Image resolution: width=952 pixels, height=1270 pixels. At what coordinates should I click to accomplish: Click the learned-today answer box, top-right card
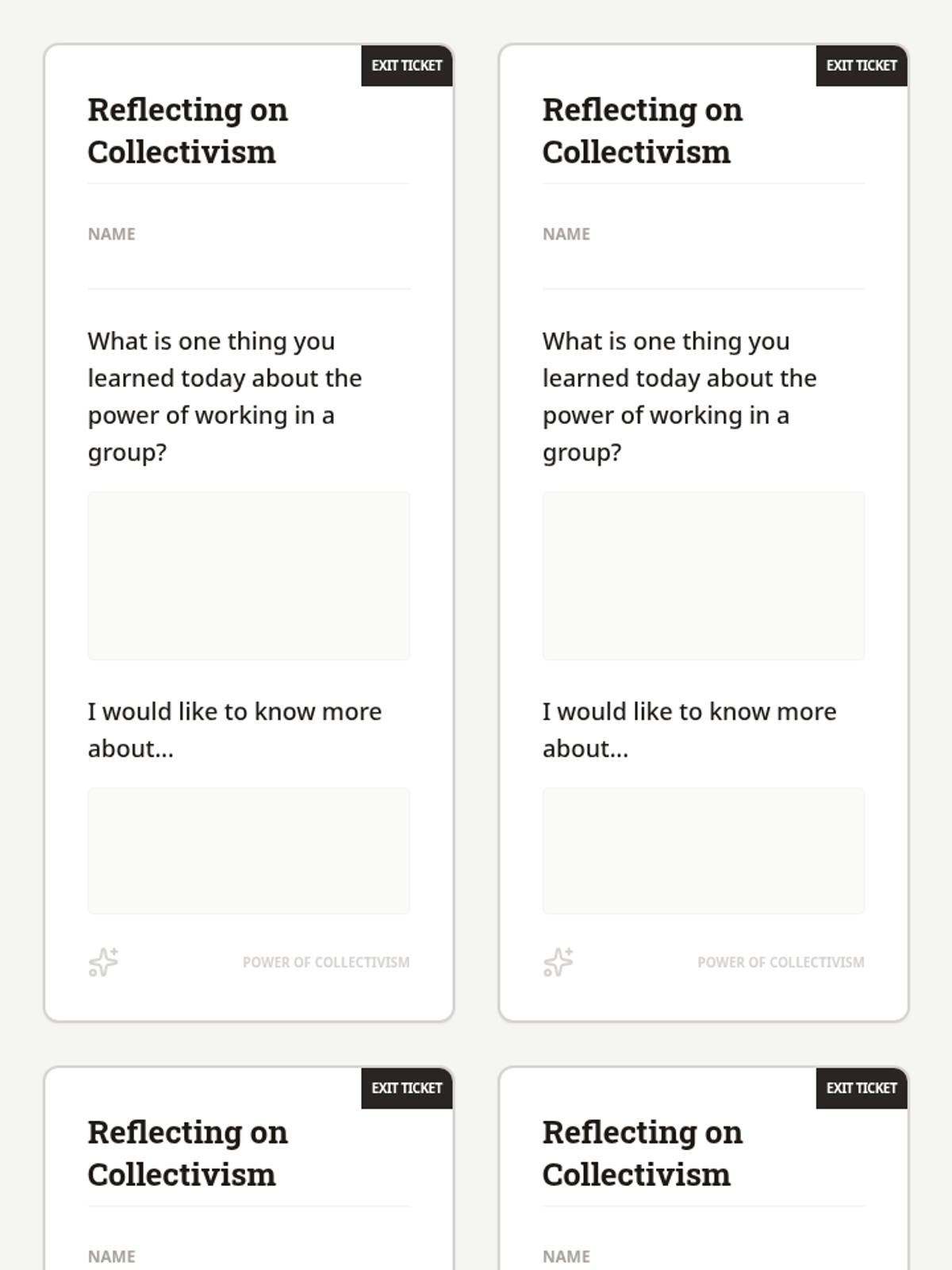tap(704, 575)
